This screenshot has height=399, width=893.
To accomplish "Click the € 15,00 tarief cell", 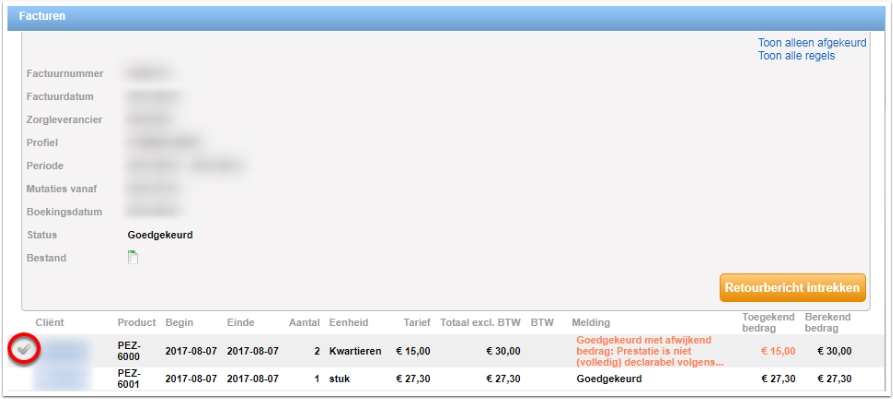I will tap(413, 351).
